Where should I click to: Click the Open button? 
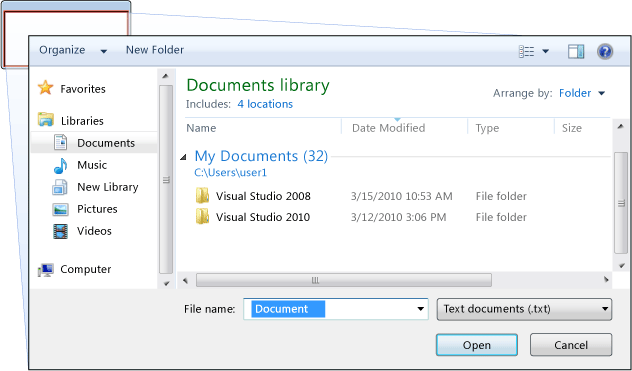coord(477,345)
